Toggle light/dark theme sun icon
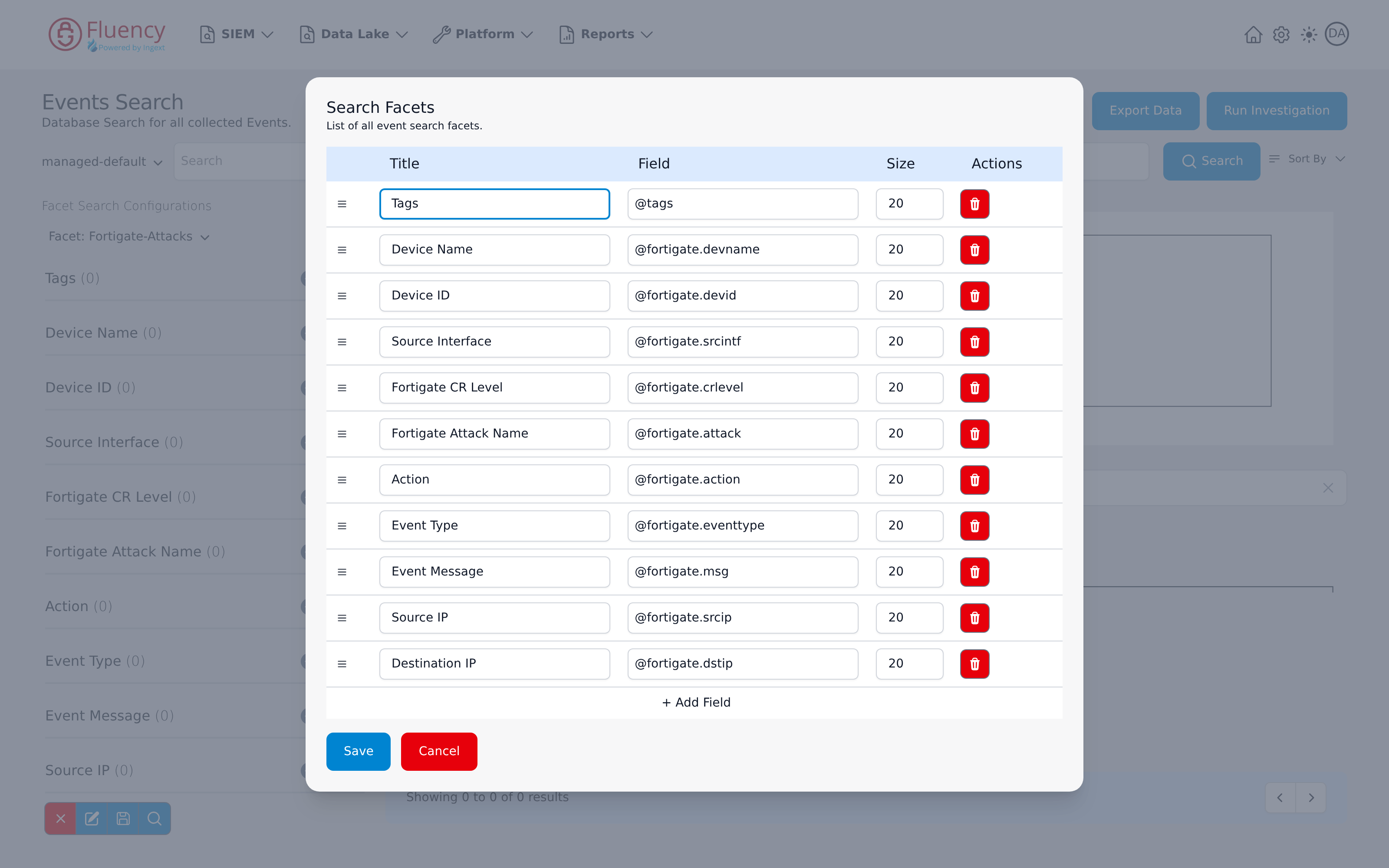The image size is (1389, 868). (1309, 34)
